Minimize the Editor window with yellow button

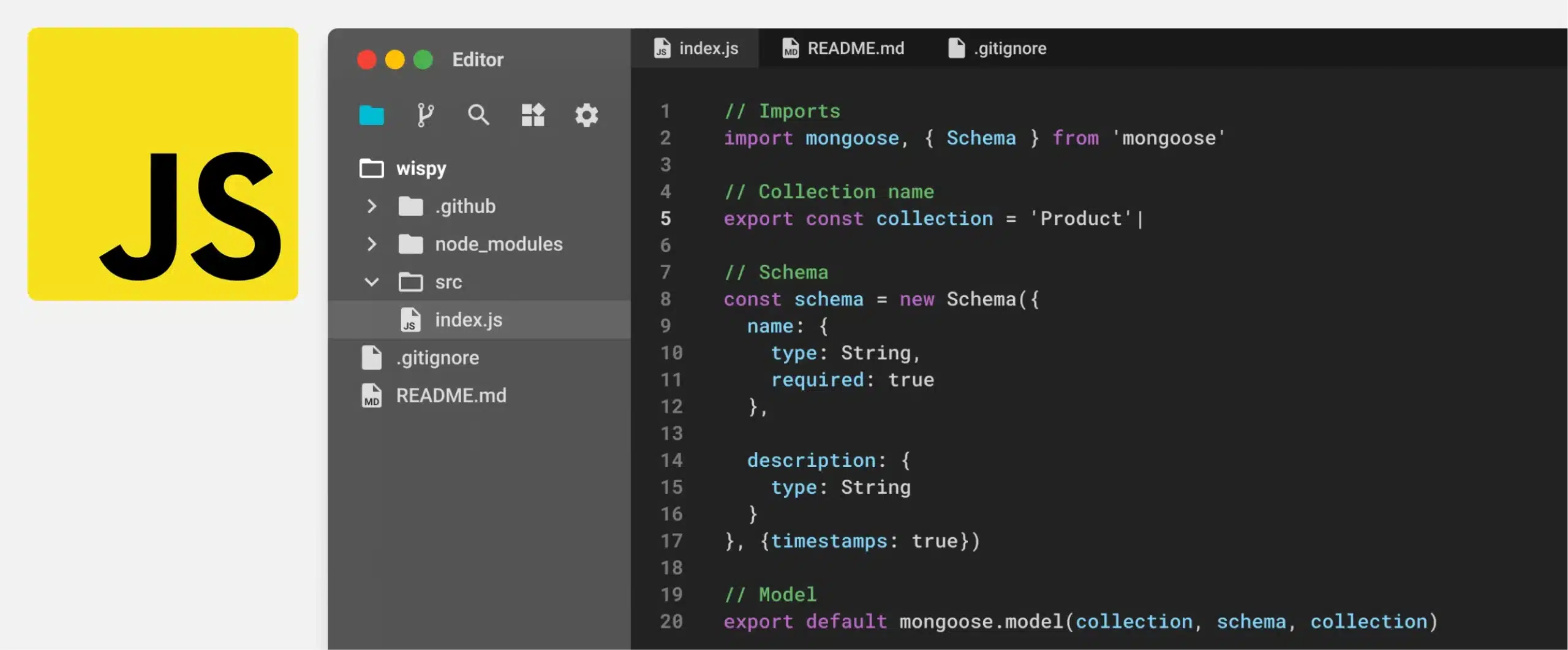pos(394,60)
